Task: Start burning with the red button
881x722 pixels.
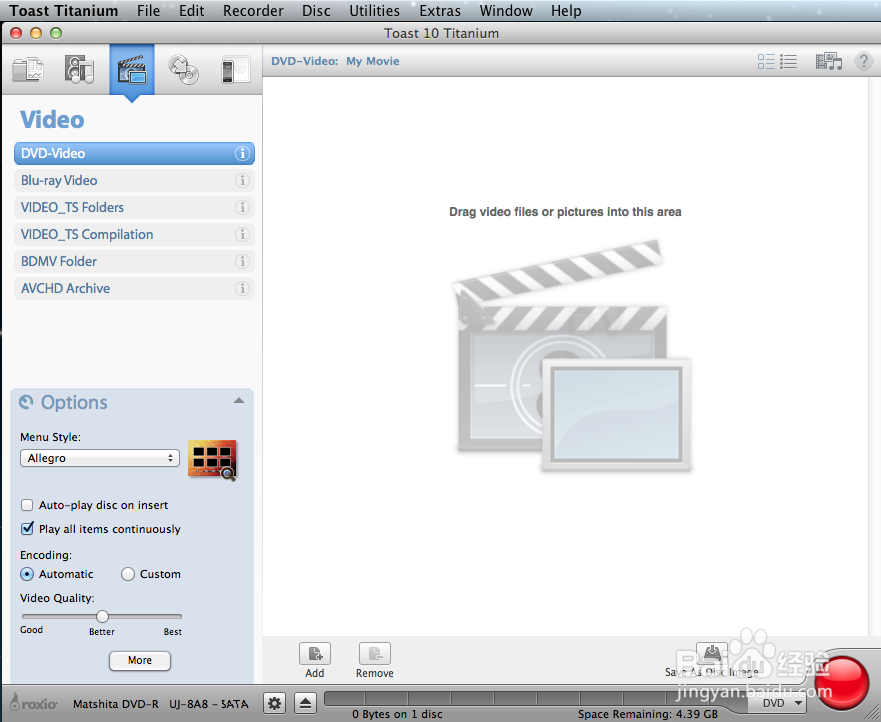Action: (x=841, y=683)
